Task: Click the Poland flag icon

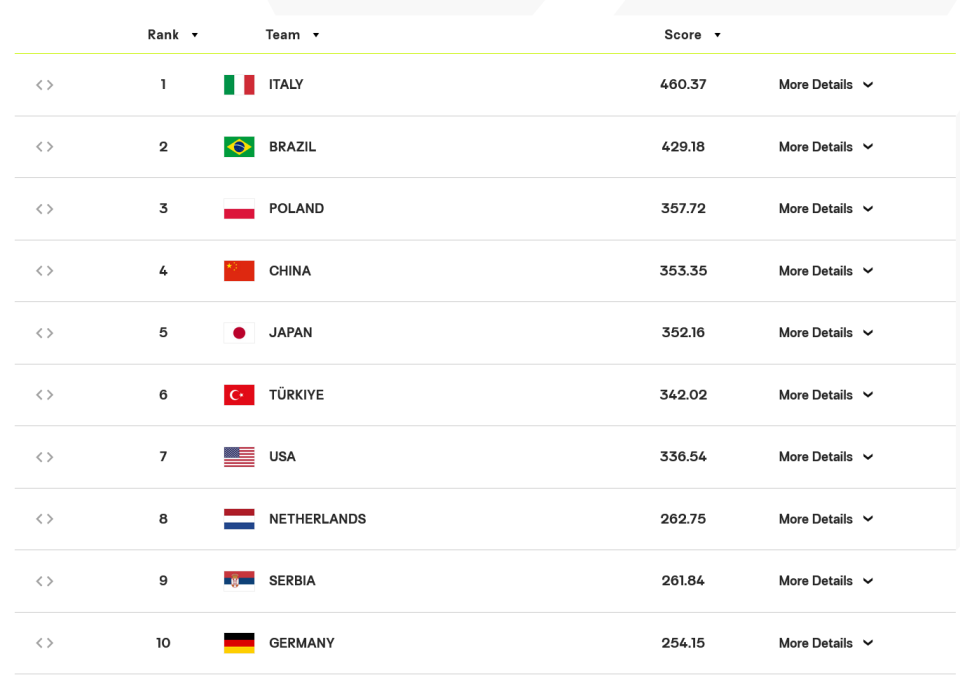Action: point(239,209)
